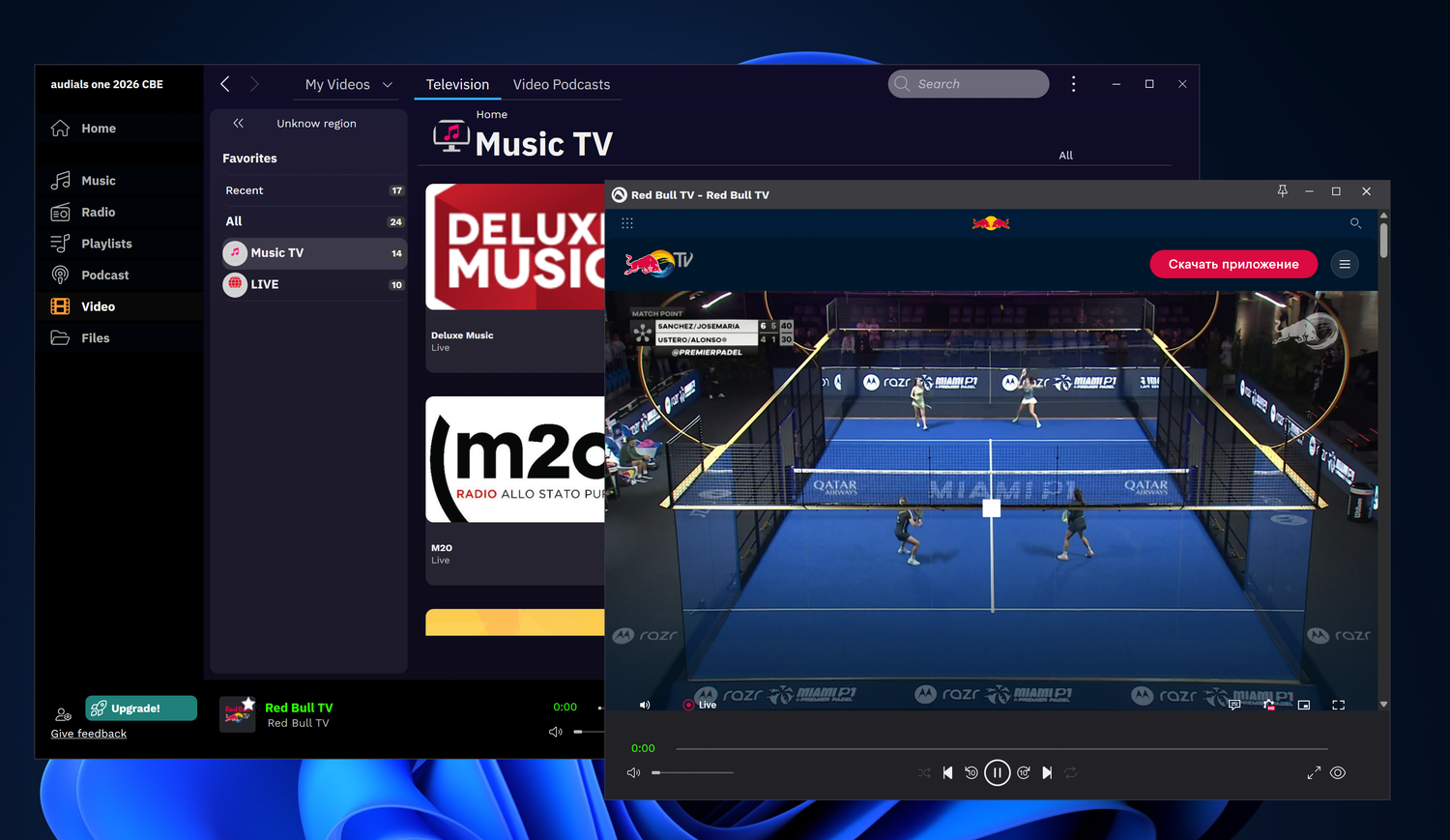Image resolution: width=1450 pixels, height=840 pixels.
Task: Select the LIVE category row
Action: [313, 284]
